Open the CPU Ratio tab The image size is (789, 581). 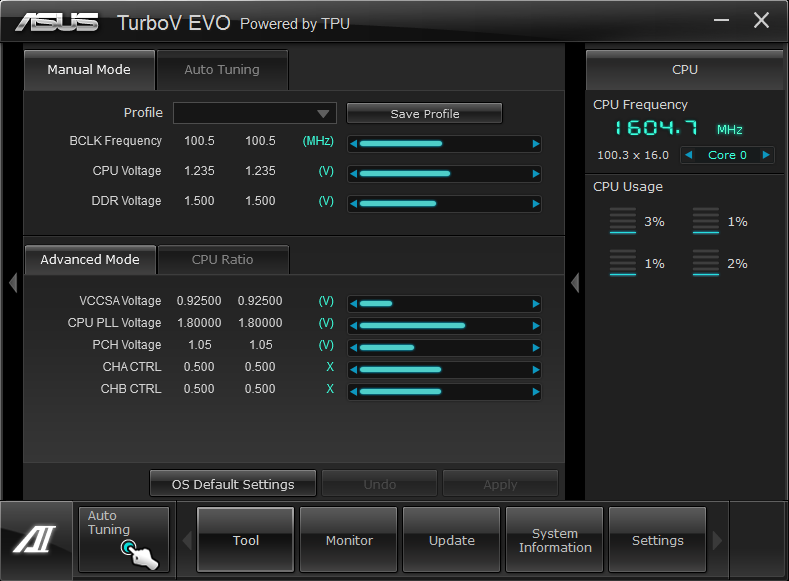click(222, 260)
